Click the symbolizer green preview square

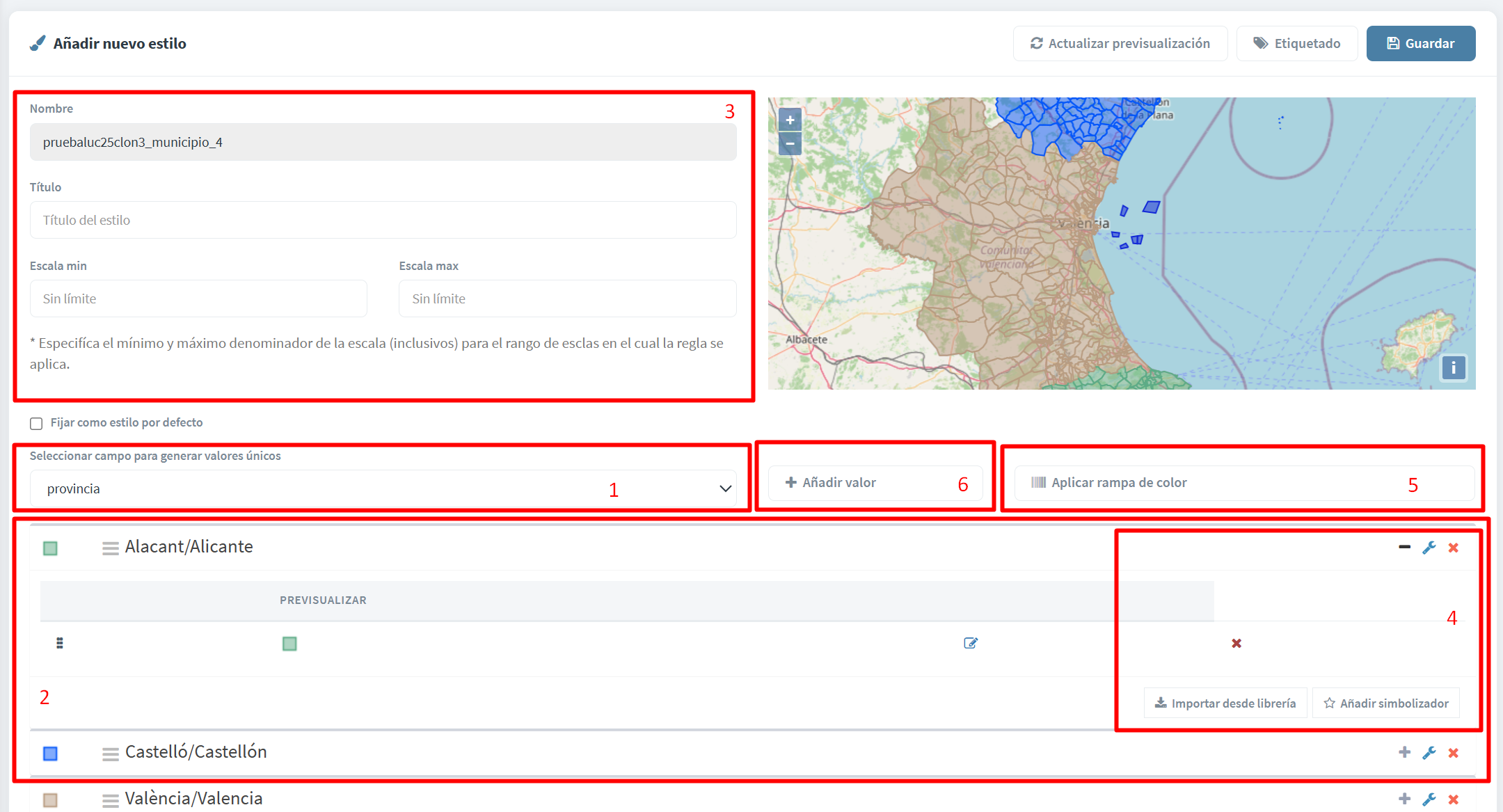pyautogui.click(x=289, y=644)
